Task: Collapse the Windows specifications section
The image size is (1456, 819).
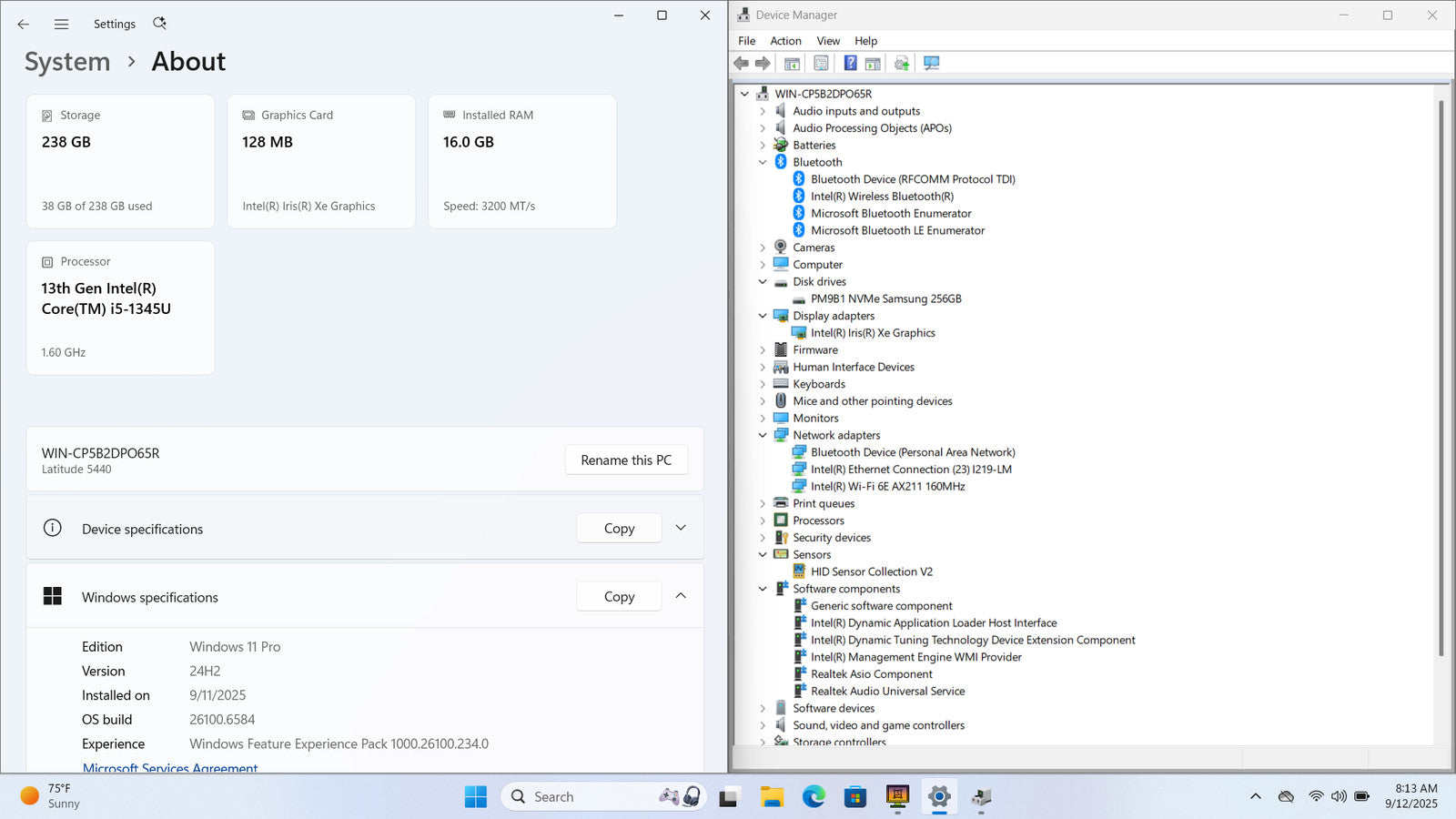Action: pyautogui.click(x=681, y=596)
